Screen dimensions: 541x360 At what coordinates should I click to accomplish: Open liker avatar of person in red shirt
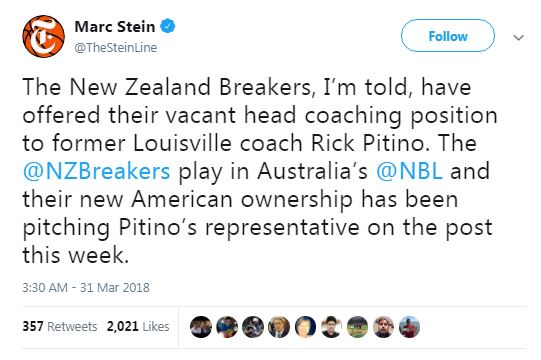click(410, 327)
